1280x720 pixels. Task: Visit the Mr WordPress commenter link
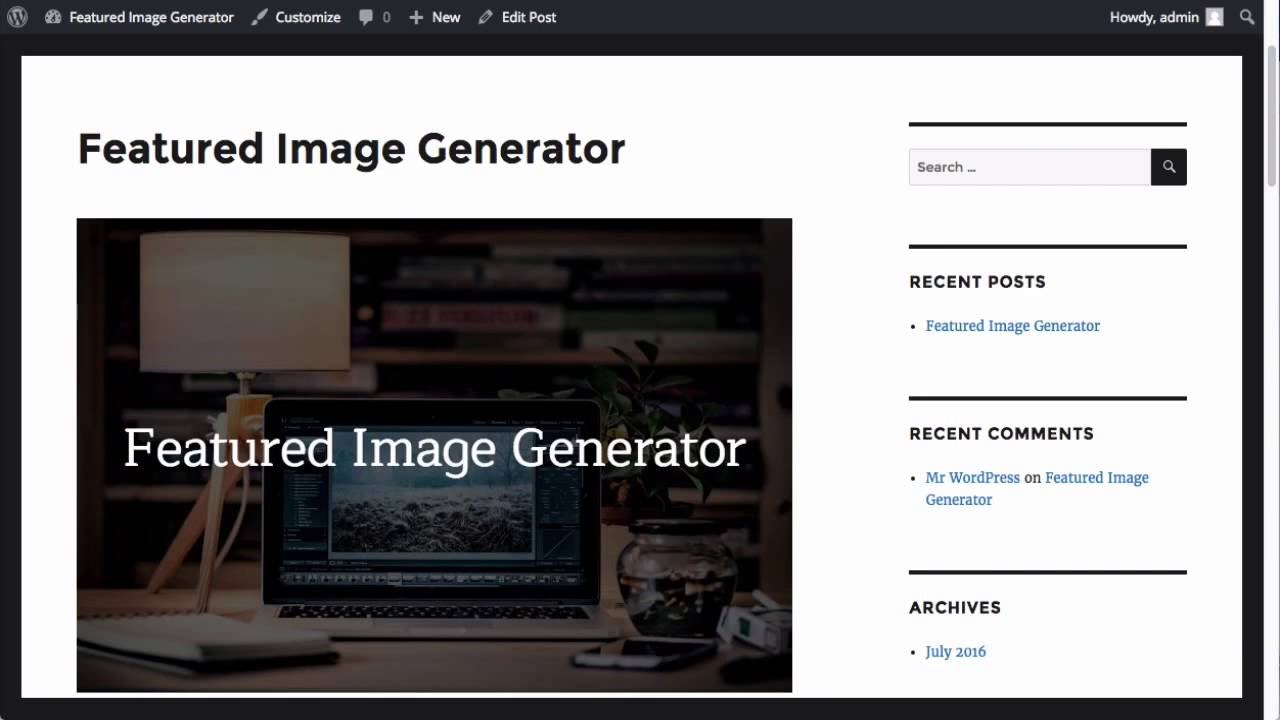(x=973, y=478)
